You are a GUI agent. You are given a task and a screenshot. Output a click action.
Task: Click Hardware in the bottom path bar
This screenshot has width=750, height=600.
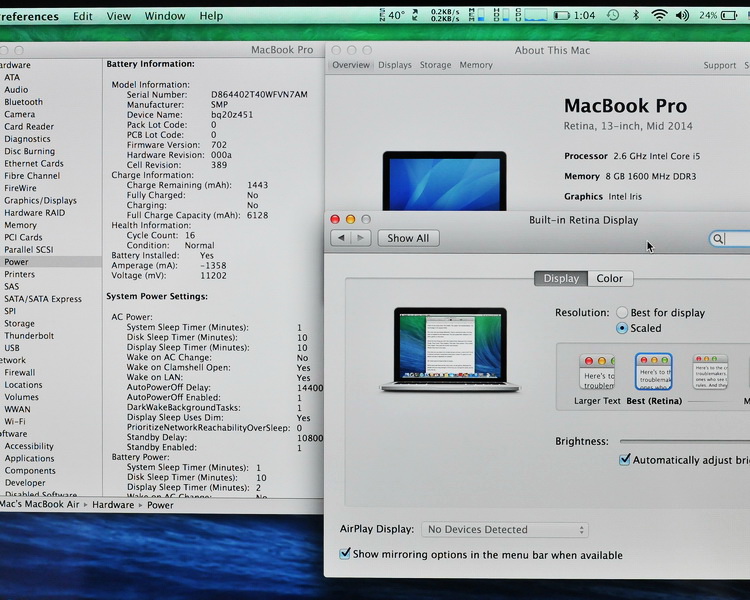113,505
